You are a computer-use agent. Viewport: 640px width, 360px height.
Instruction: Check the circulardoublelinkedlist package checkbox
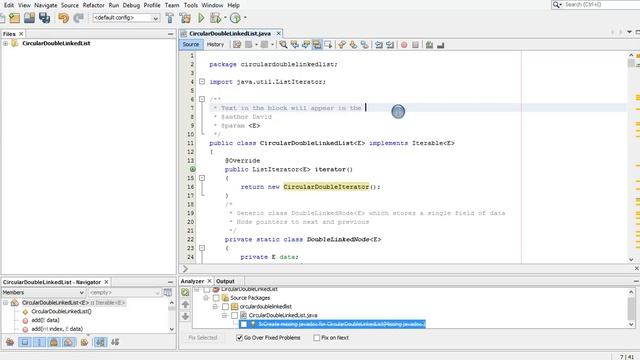coord(225,307)
